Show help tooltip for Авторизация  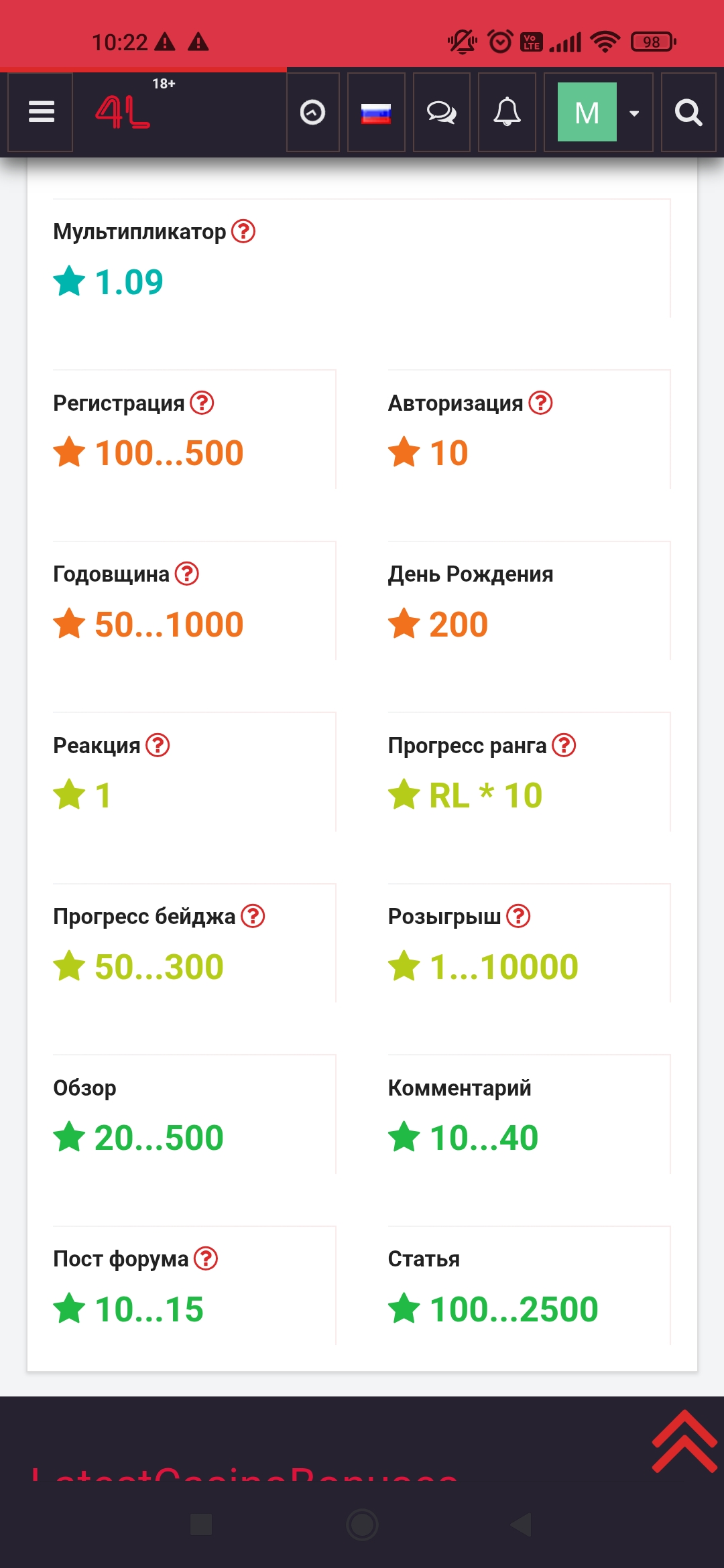[540, 403]
